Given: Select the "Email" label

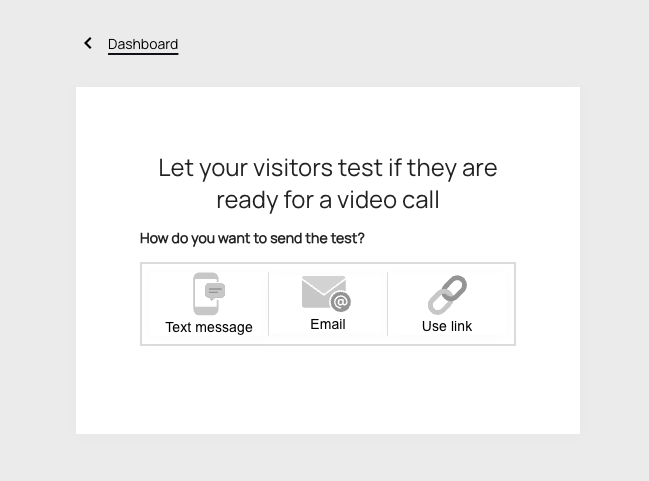Looking at the screenshot, I should pyautogui.click(x=328, y=324).
